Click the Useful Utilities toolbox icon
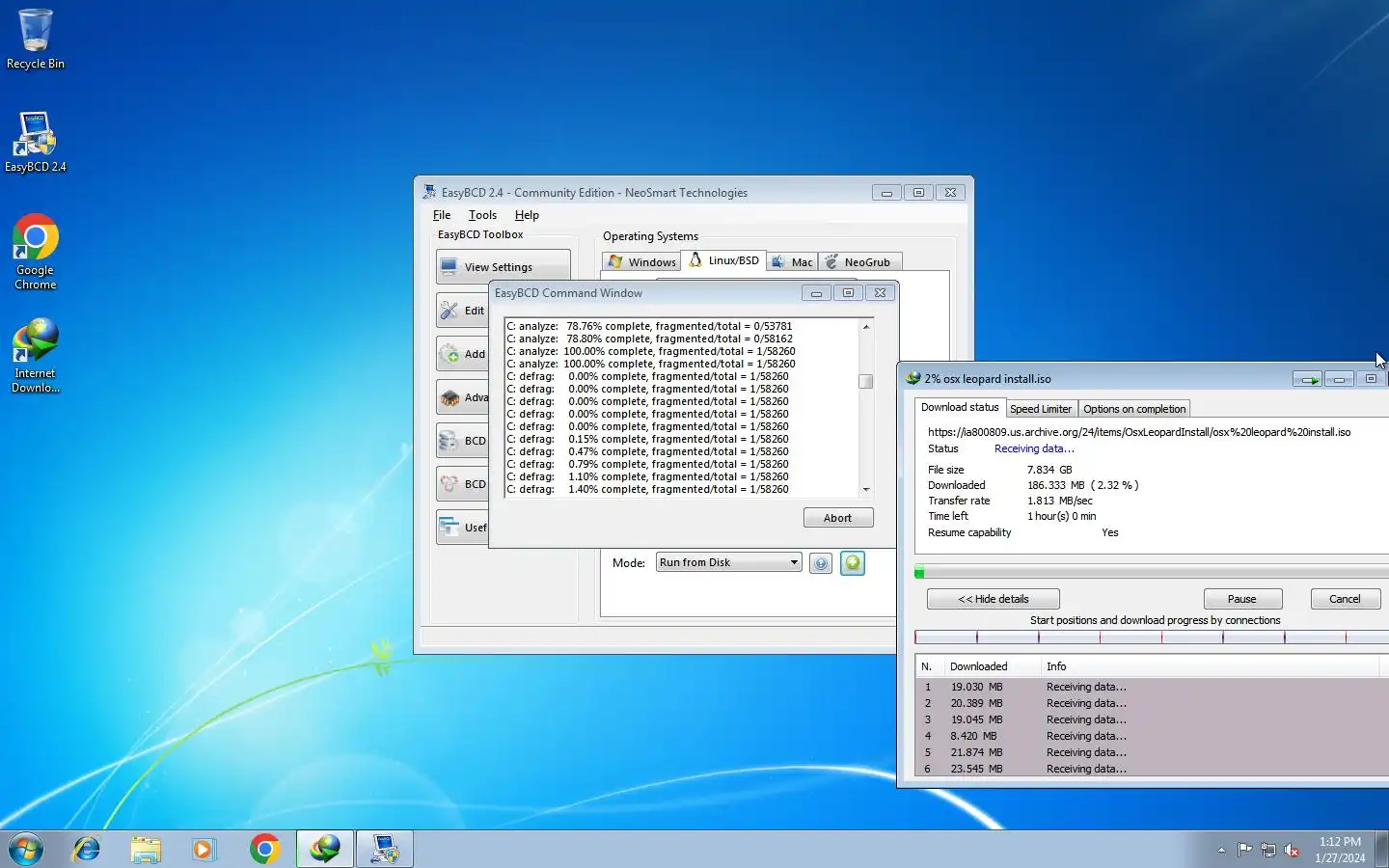The image size is (1389, 868). 449,528
